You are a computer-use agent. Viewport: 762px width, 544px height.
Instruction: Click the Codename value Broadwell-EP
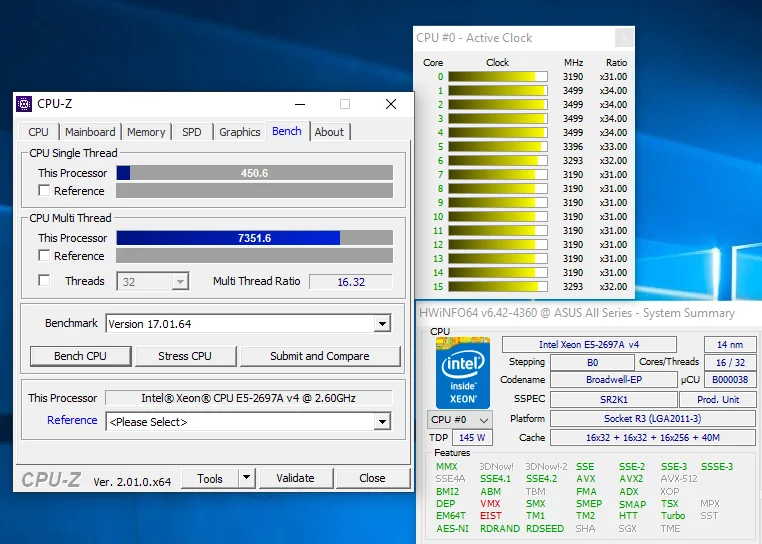click(614, 380)
